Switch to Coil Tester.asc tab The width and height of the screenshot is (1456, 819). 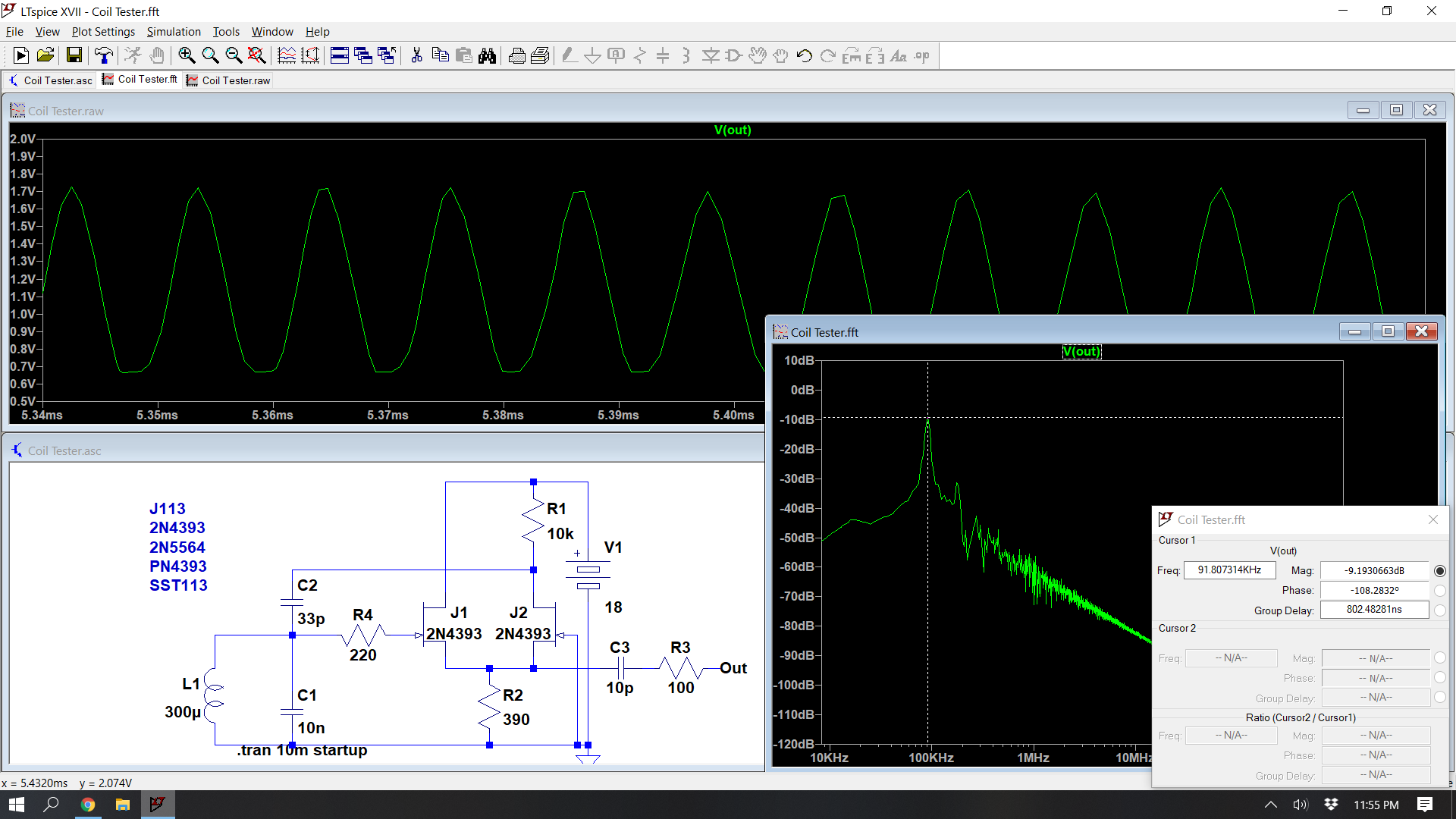pos(51,80)
